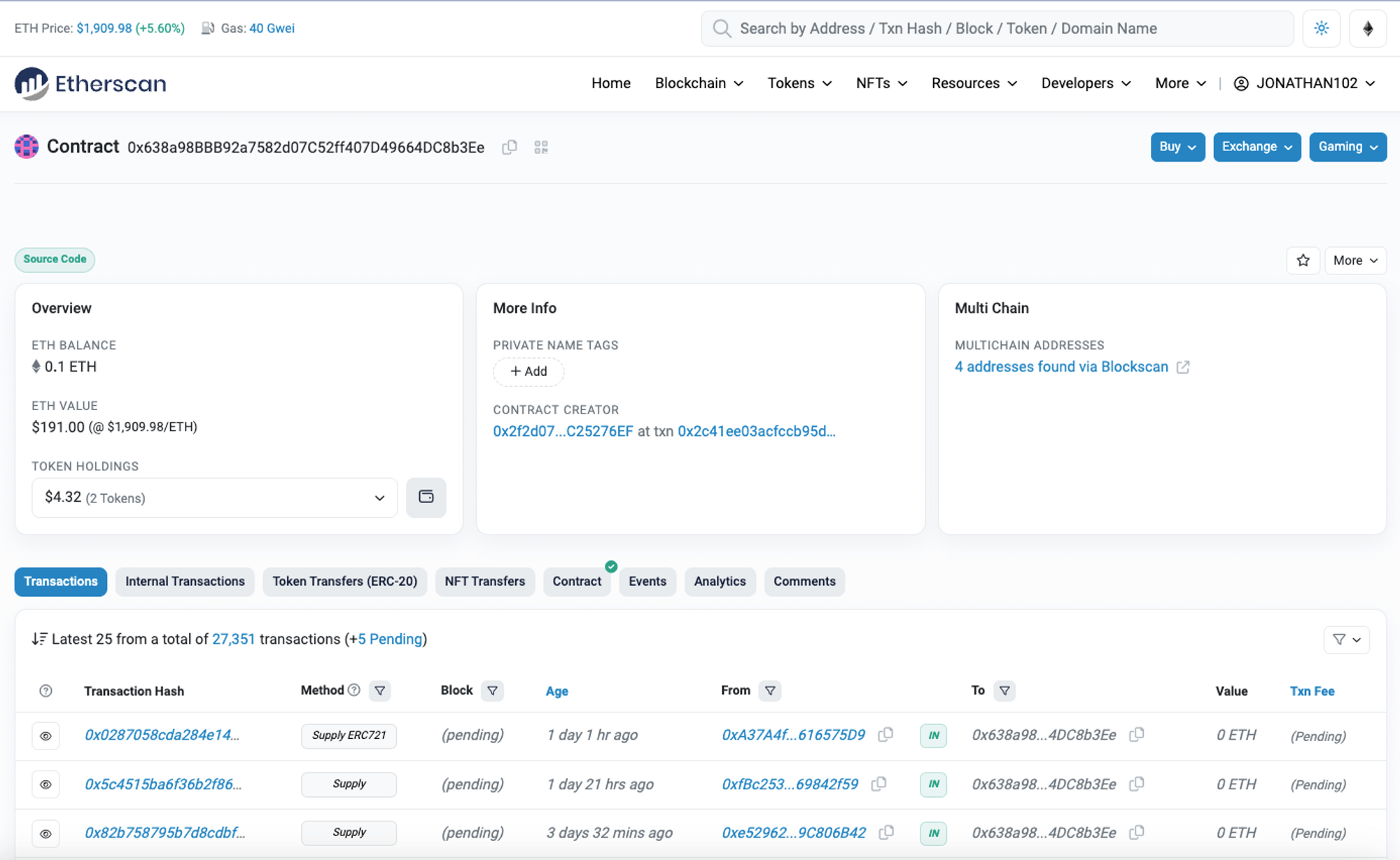Switch to Internal Transactions tab
Viewport: 1400px width, 860px height.
coord(185,581)
